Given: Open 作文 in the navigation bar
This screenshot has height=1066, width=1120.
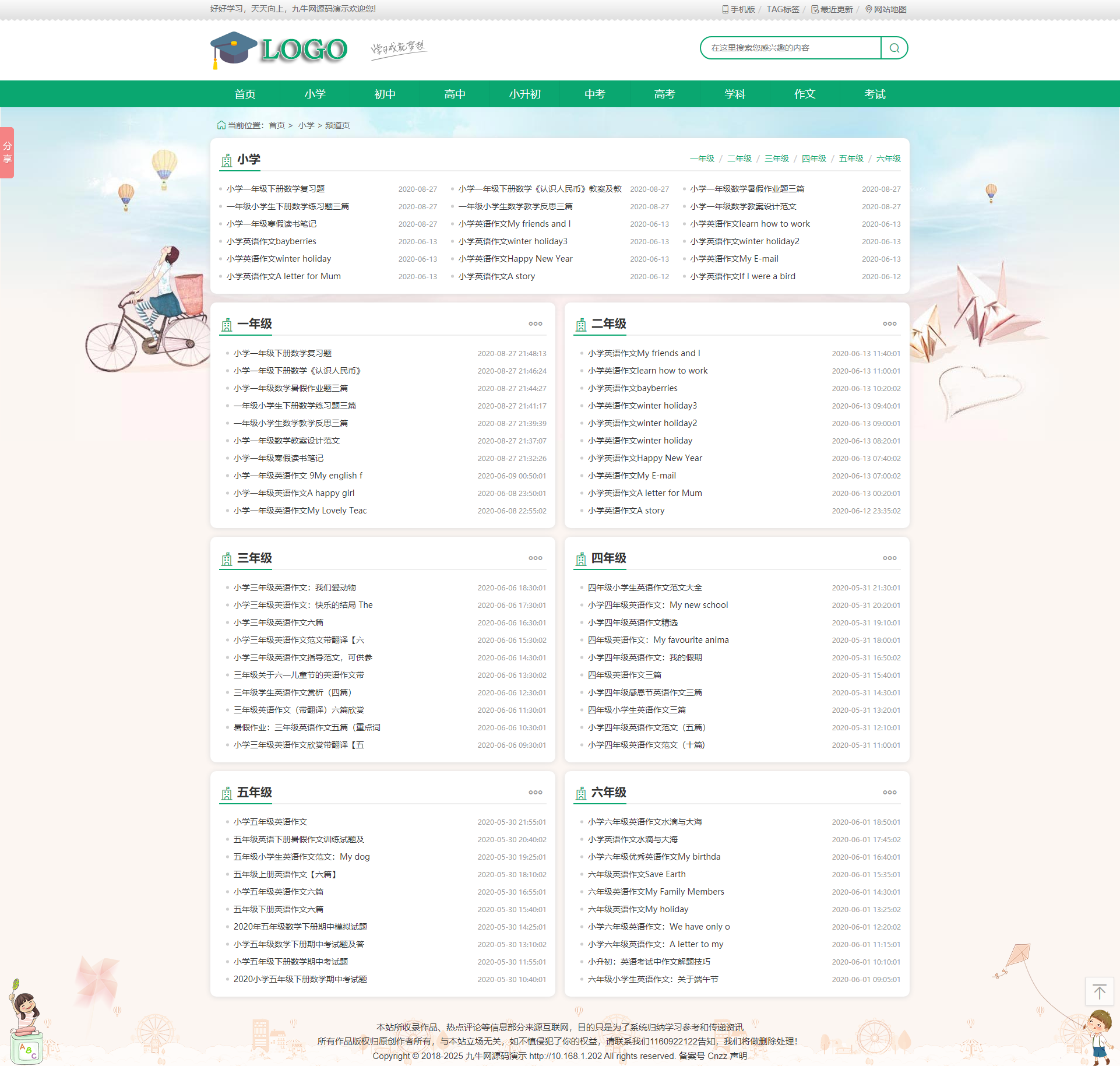Looking at the screenshot, I should 805,94.
